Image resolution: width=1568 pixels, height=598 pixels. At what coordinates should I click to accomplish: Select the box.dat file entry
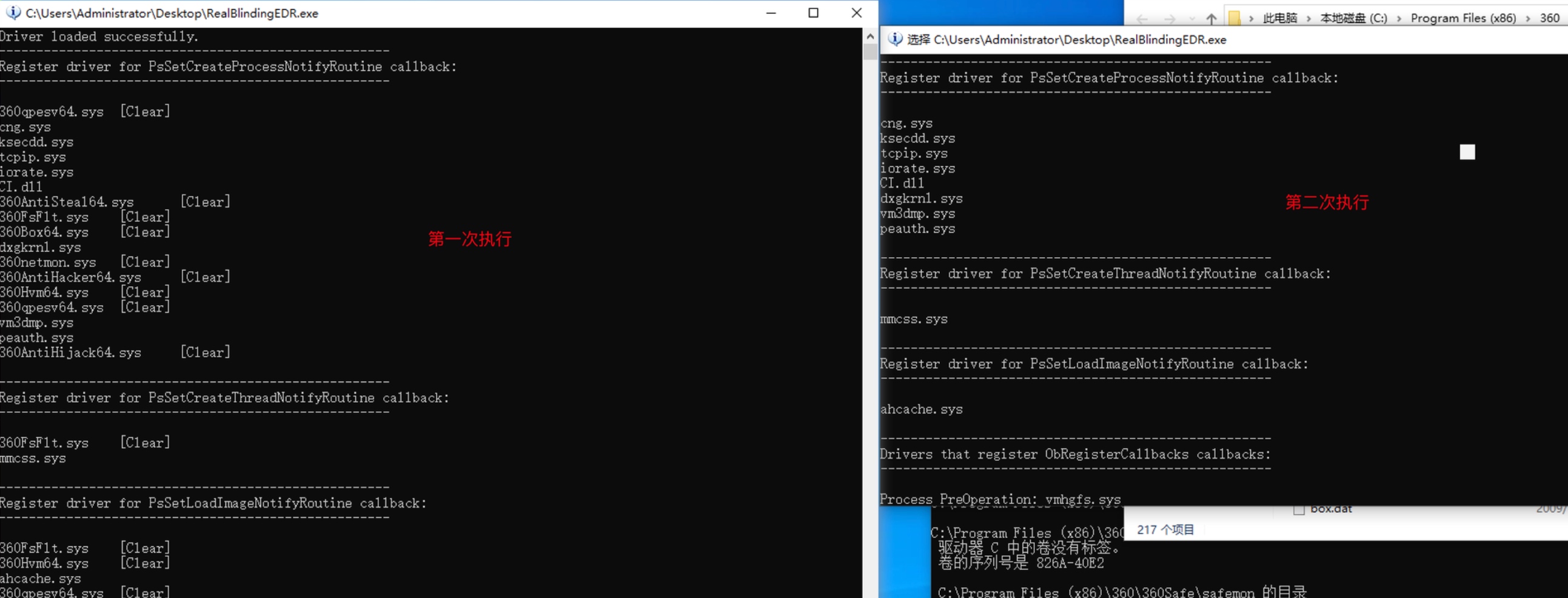(x=1331, y=509)
